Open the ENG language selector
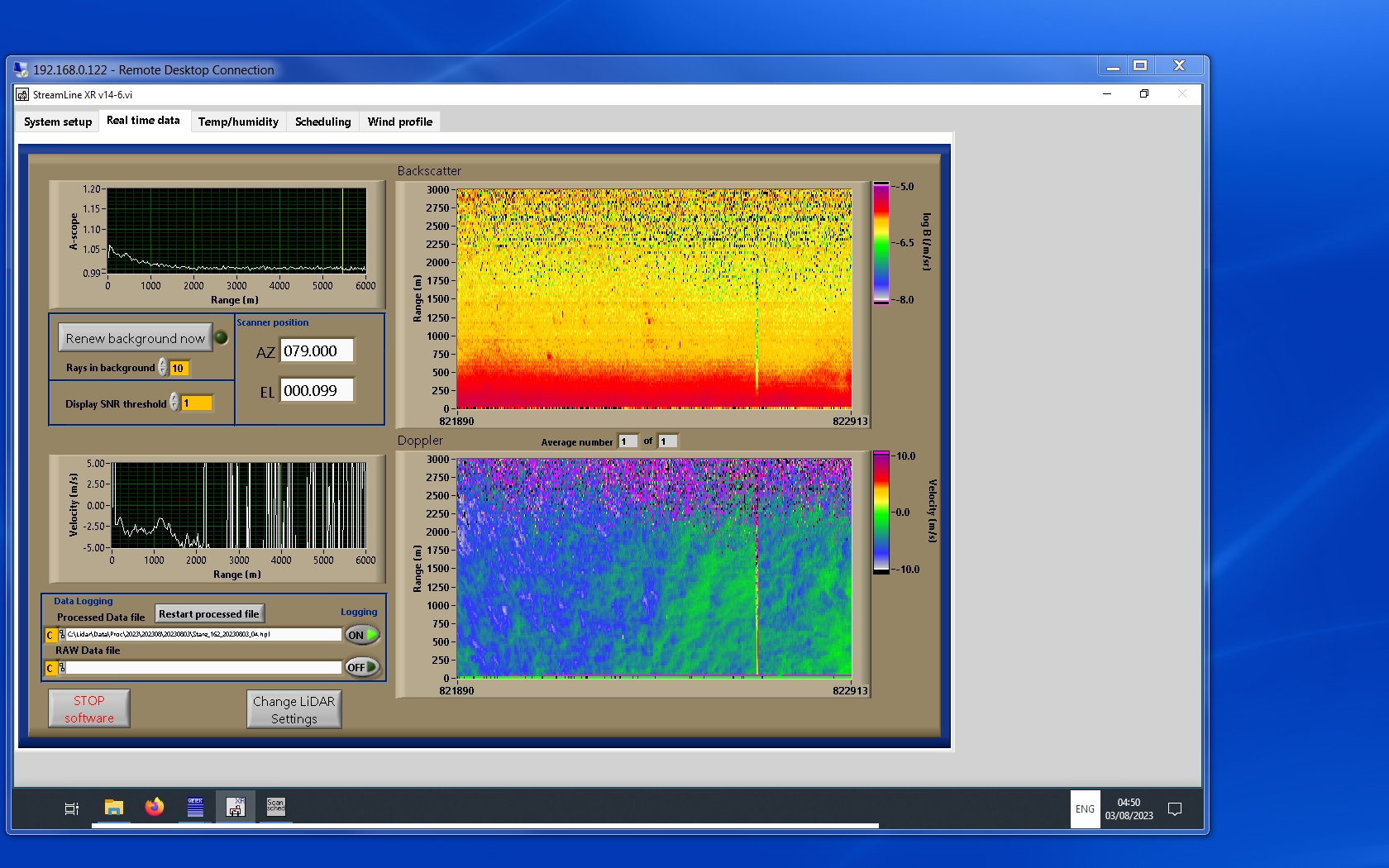The image size is (1389, 868). [x=1085, y=809]
